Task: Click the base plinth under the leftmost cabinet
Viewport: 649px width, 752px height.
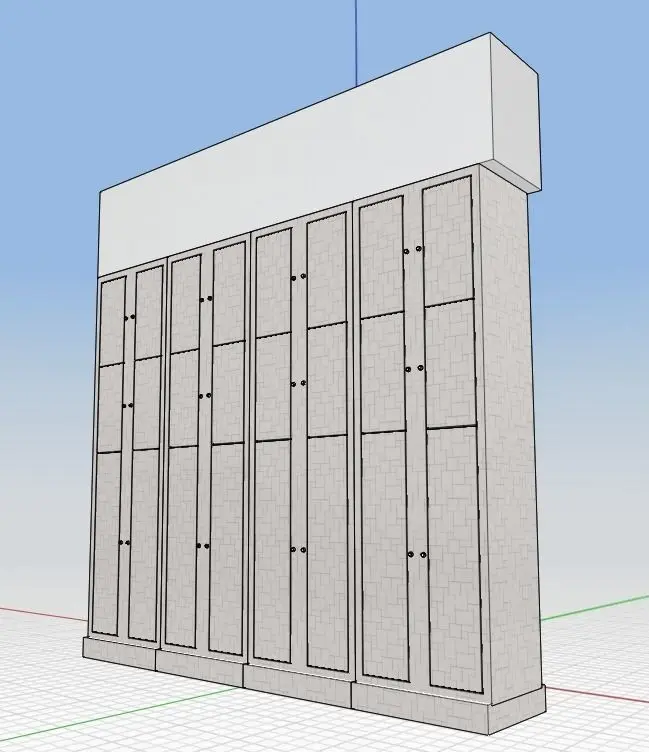Action: point(119,653)
